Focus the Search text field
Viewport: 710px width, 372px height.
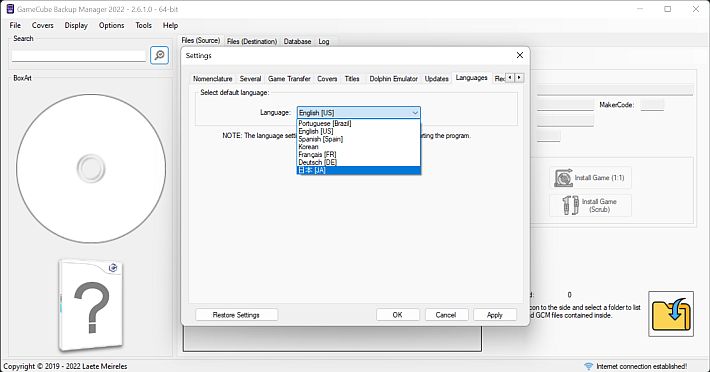[79, 56]
